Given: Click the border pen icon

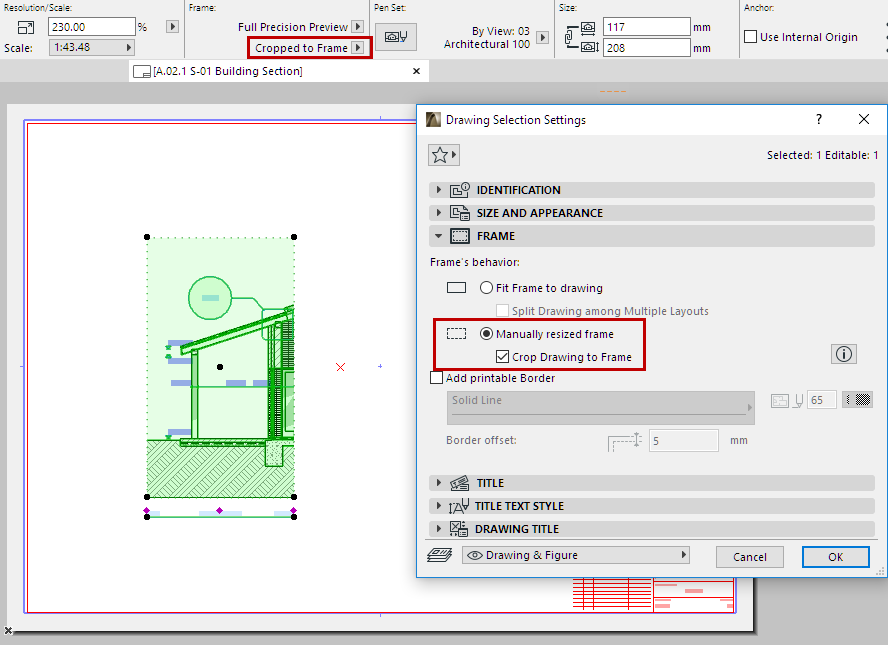Looking at the screenshot, I should point(798,400).
